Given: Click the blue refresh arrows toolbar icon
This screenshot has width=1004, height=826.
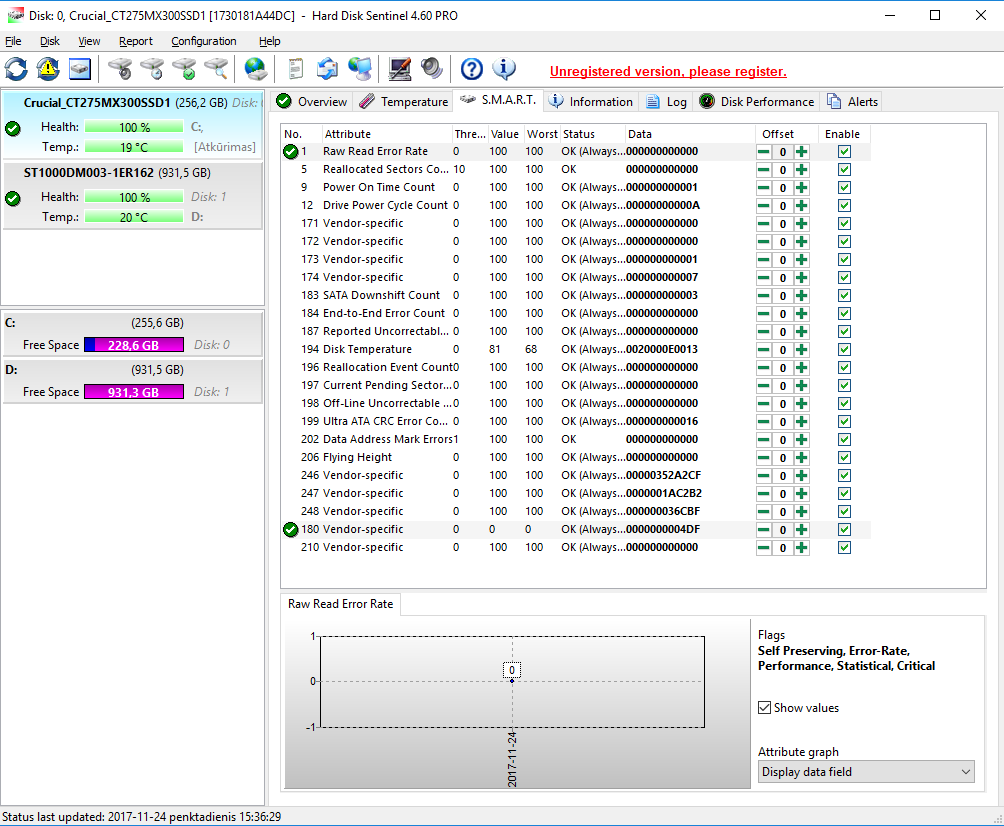Looking at the screenshot, I should pyautogui.click(x=16, y=69).
